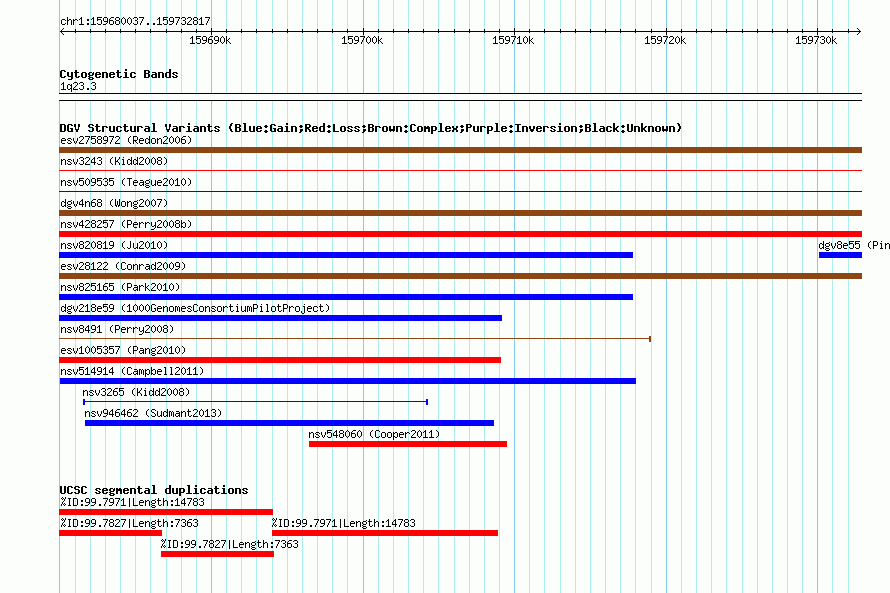This screenshot has width=890, height=593.
Task: Click the Cytogenetic Bands track title
Action: (x=119, y=74)
